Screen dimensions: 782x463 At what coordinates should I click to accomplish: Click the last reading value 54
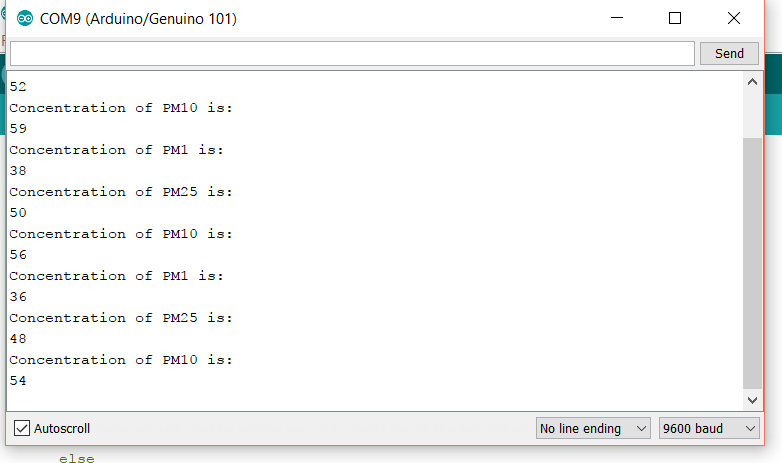[18, 381]
